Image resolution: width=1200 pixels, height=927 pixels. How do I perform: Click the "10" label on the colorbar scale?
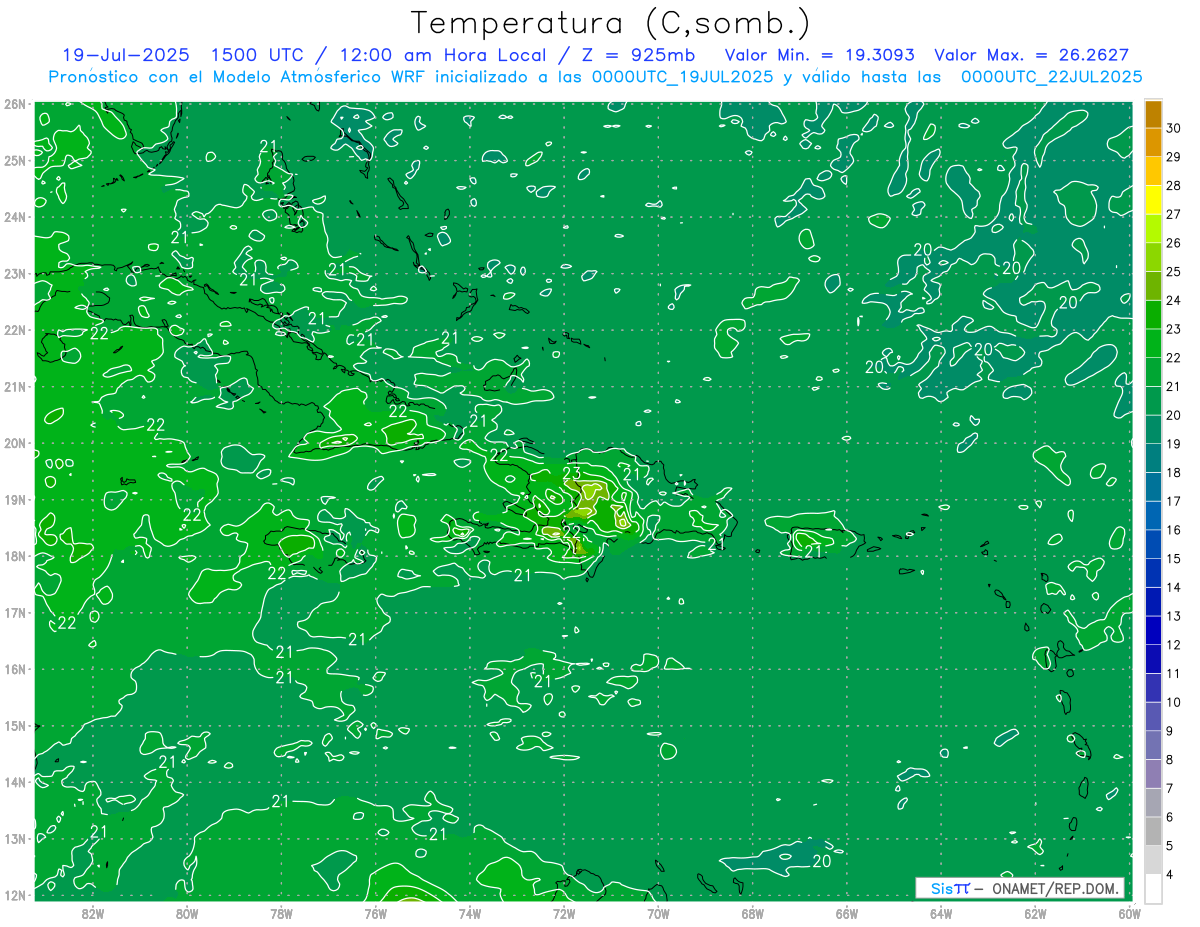point(1174,702)
